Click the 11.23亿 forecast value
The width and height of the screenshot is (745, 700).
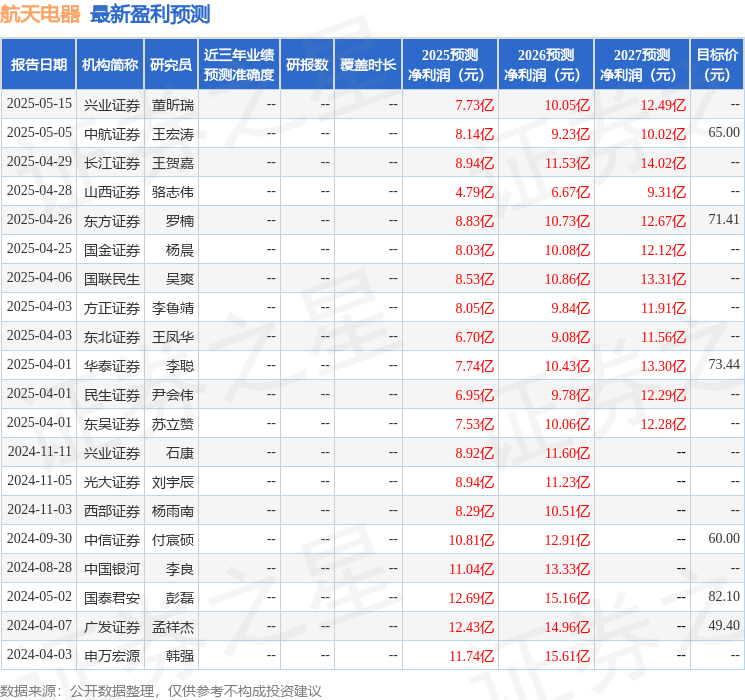567,482
